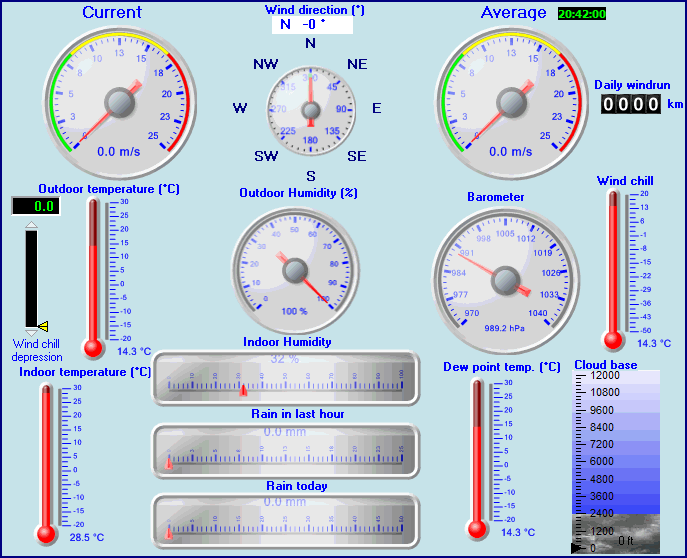This screenshot has width=687, height=558.
Task: Click the '14.3 °C' reading under Wind chill thermometer
Action: (654, 343)
